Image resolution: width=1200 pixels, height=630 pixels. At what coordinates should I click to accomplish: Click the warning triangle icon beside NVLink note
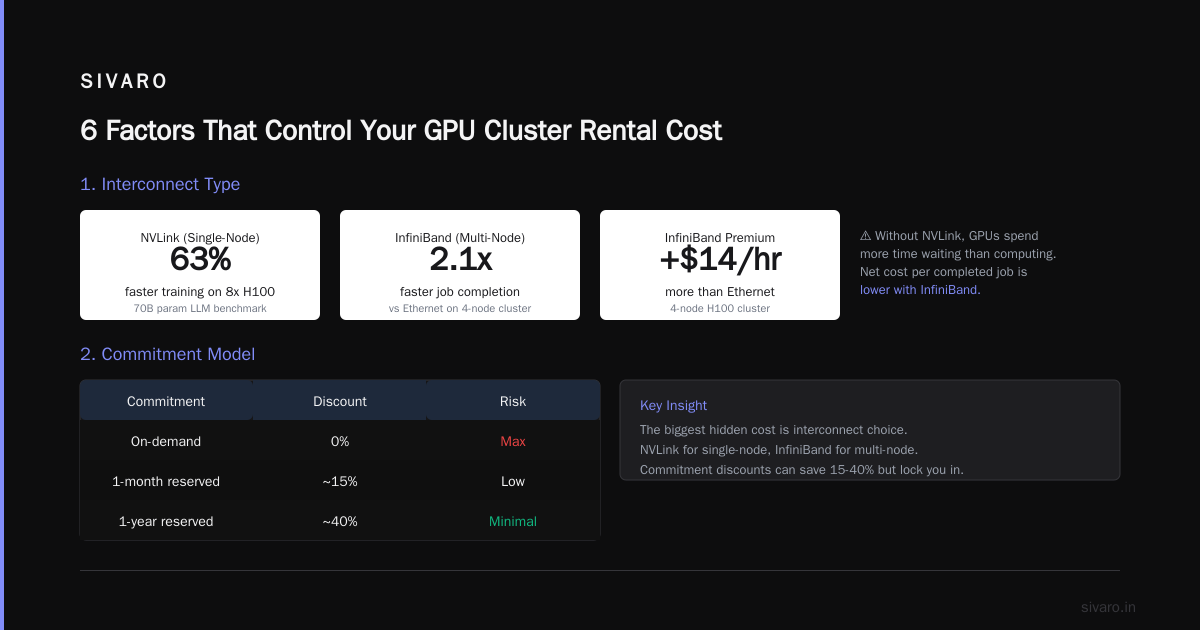coord(866,236)
